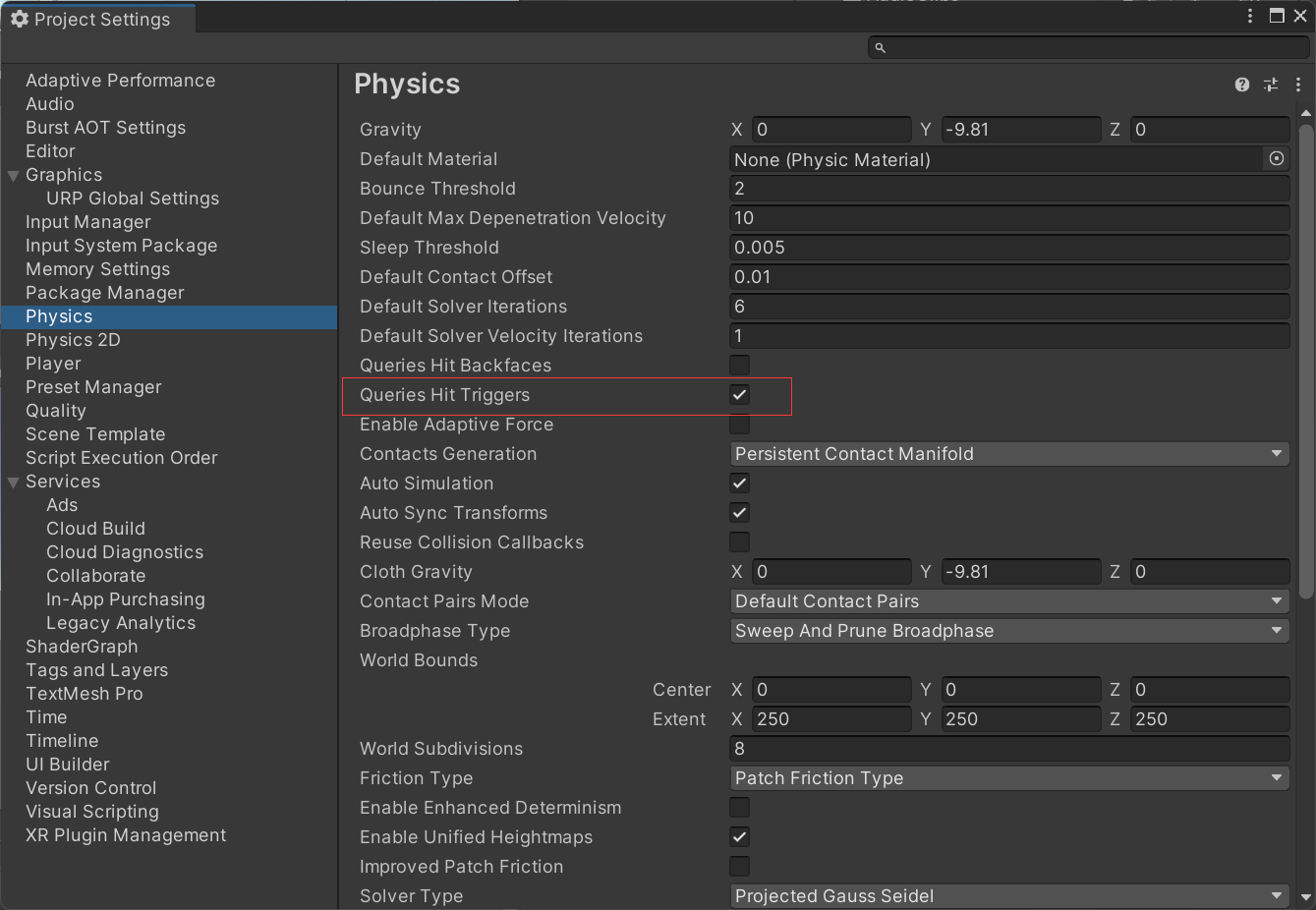Click Default Solver Iterations field
This screenshot has width=1316, height=910.
pos(1009,306)
